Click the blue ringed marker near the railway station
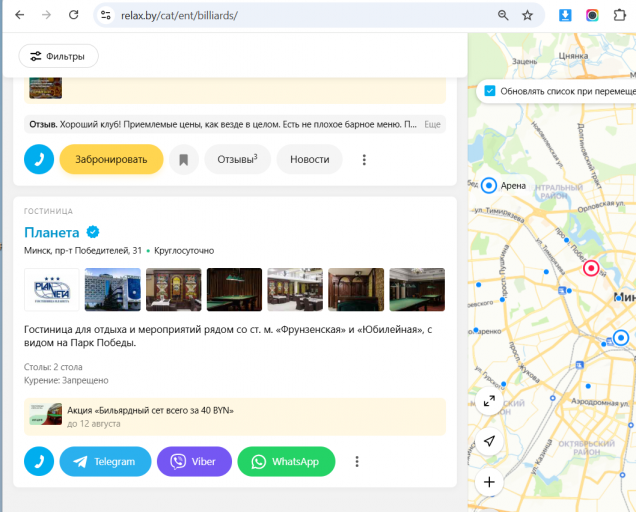The width and height of the screenshot is (636, 512). pos(621,338)
